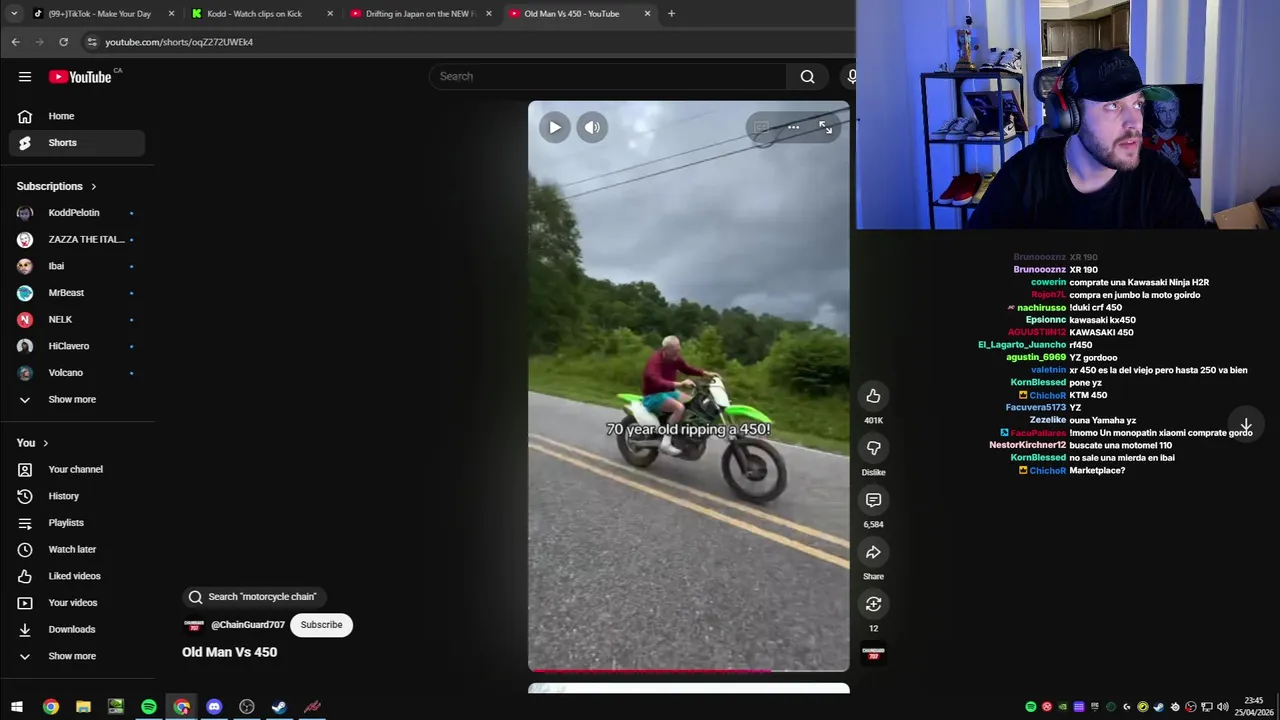This screenshot has width=1280, height=720.
Task: Open the ZAZZA THE ITAL... subscription
Action: (x=77, y=240)
